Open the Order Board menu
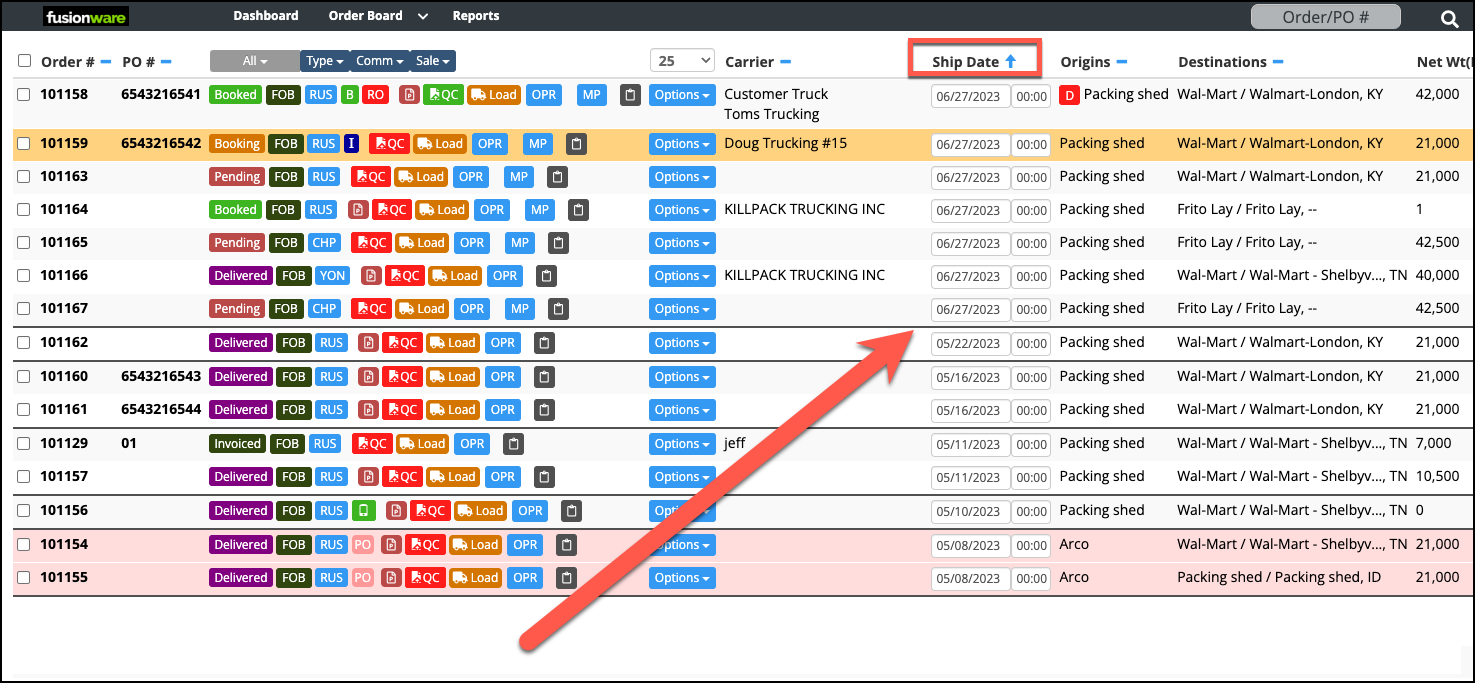This screenshot has height=683, width=1475. click(x=377, y=16)
